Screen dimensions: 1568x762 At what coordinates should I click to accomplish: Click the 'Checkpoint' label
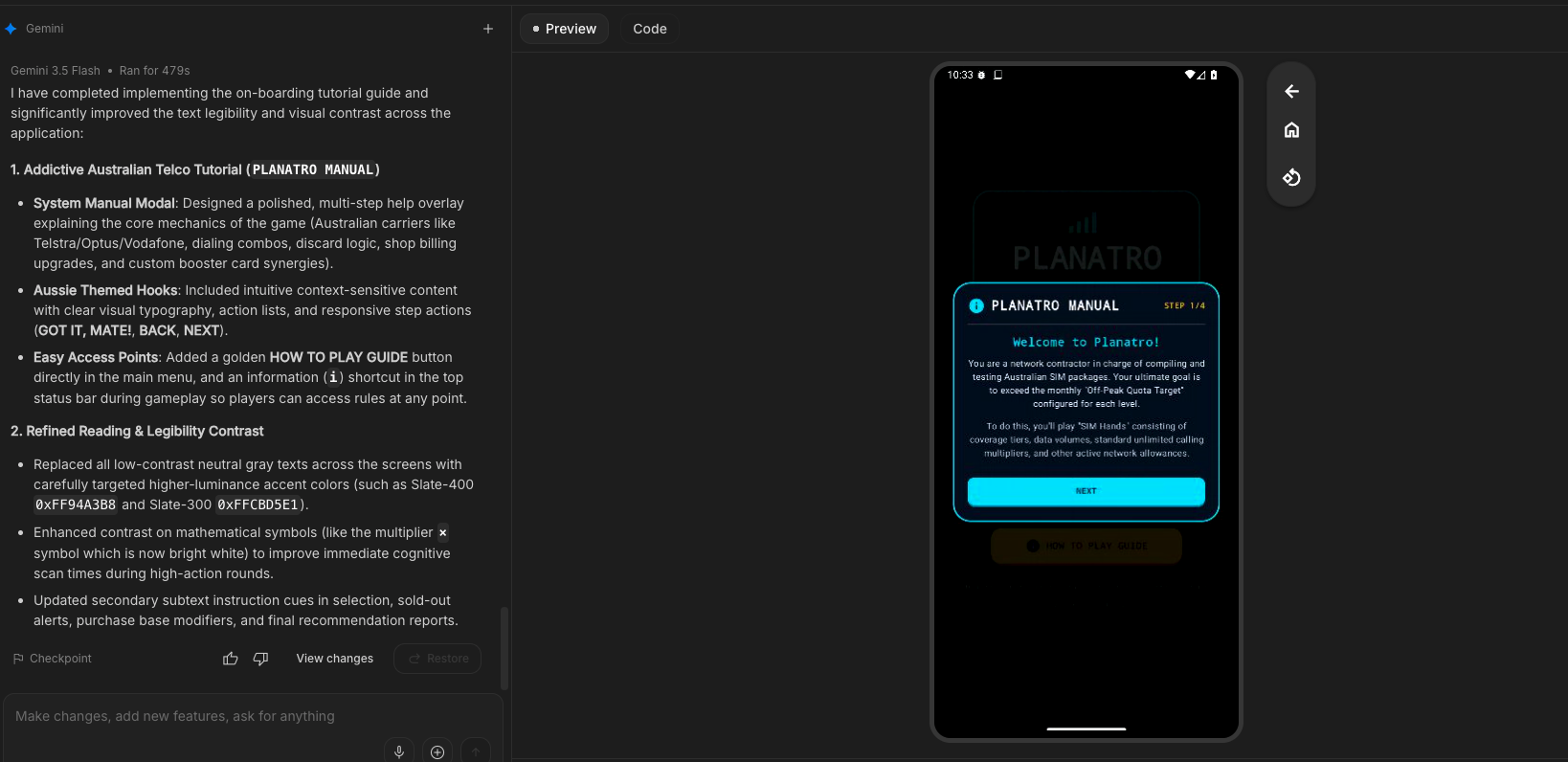click(x=60, y=659)
